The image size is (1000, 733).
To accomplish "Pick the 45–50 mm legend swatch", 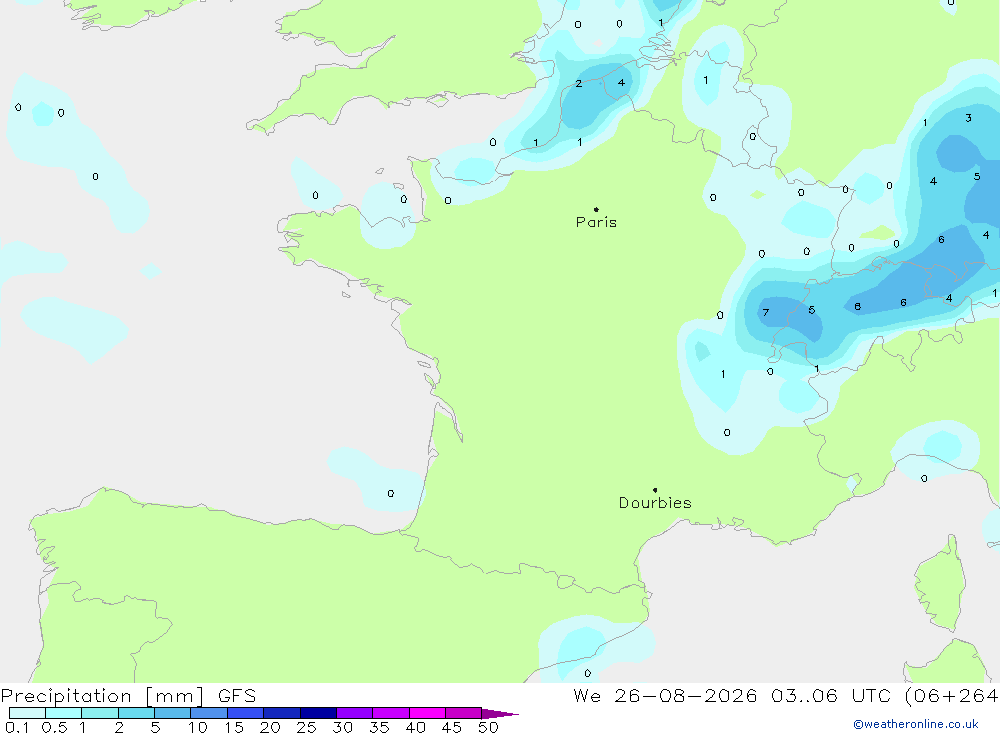I will coord(464,713).
